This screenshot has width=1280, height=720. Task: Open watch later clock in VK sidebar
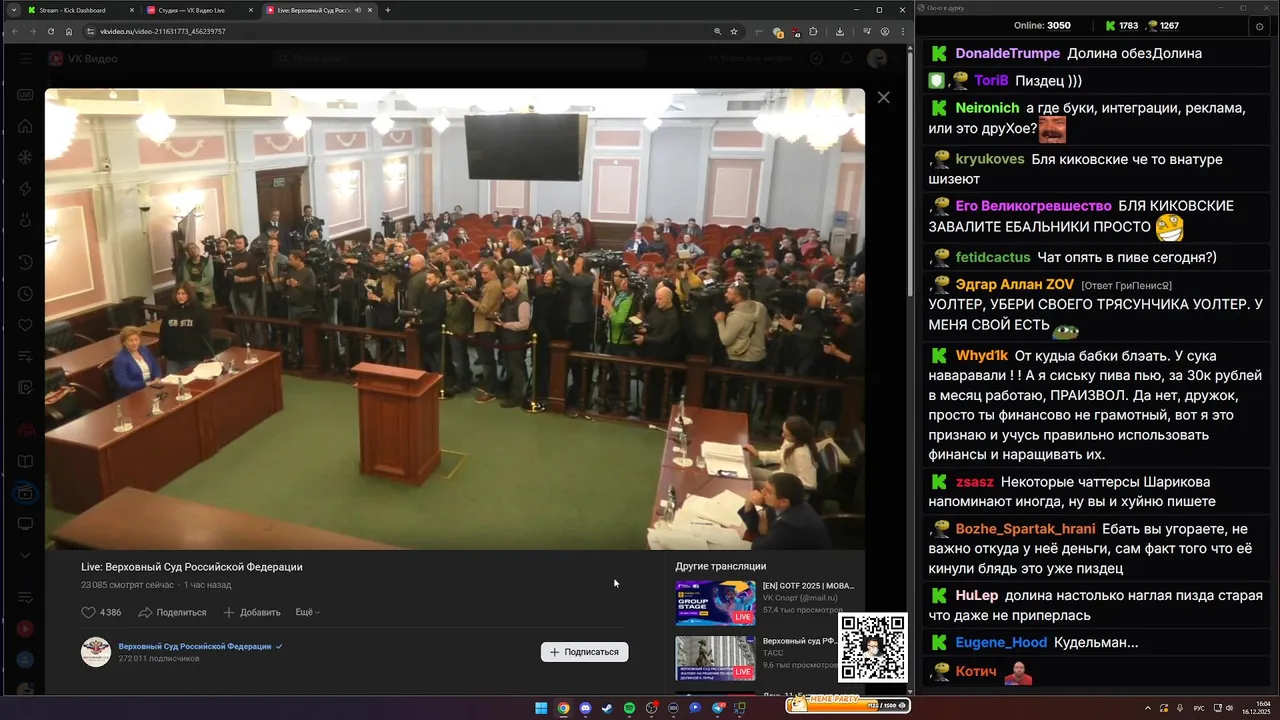pos(25,293)
